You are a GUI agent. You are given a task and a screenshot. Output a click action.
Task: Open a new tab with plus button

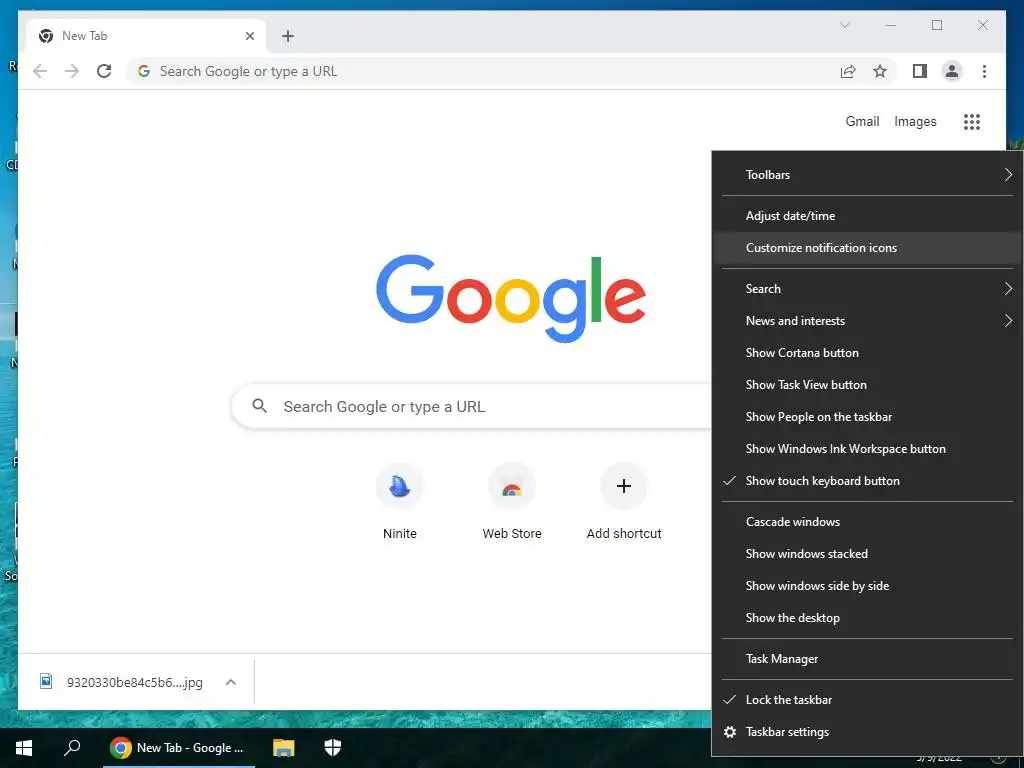click(x=287, y=36)
